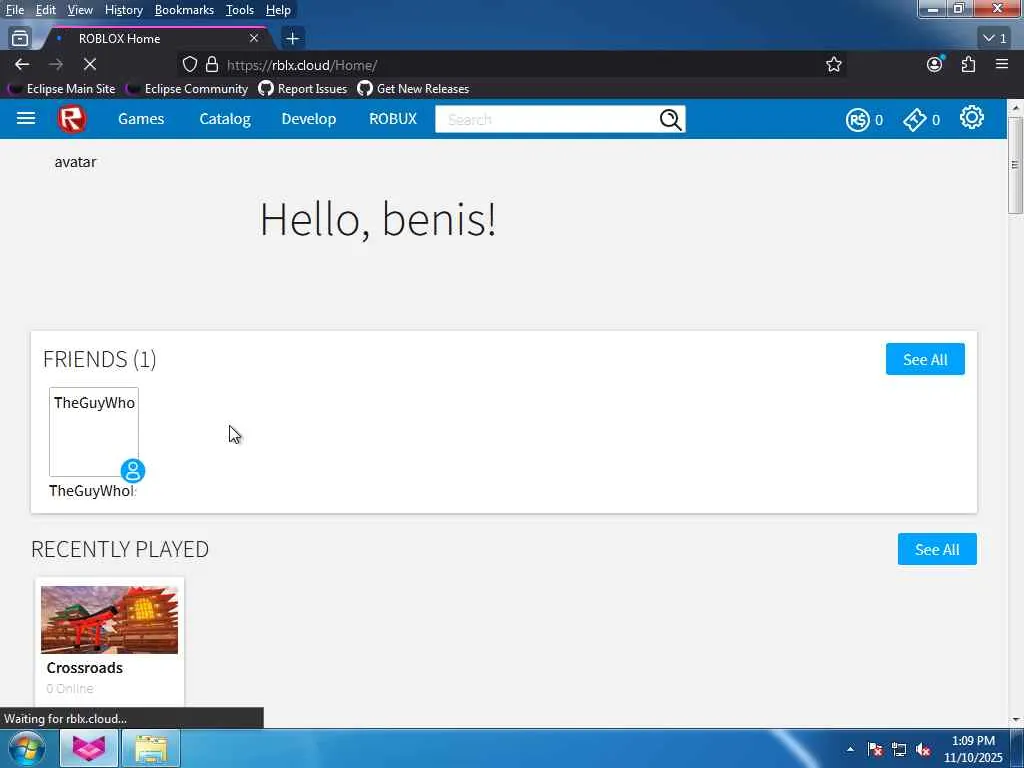Open the network tray icon
Viewport: 1024px width, 768px height.
pos(899,750)
